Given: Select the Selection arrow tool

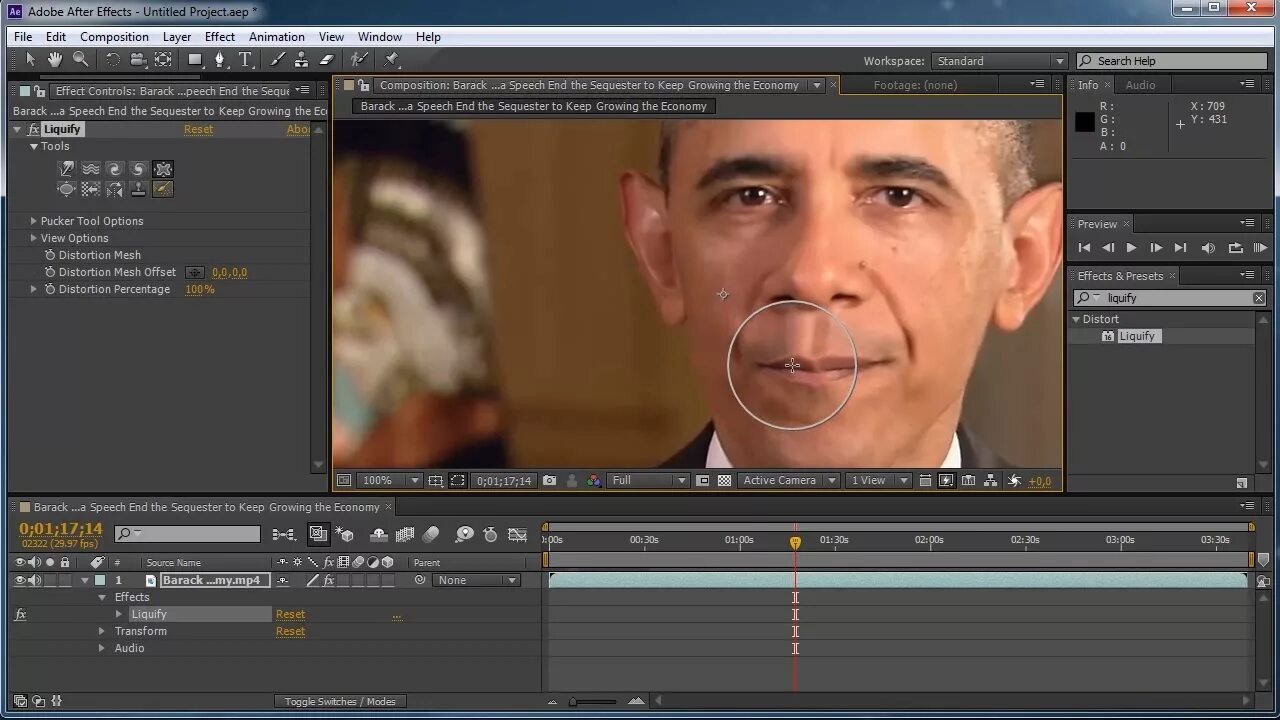Looking at the screenshot, I should tap(30, 60).
